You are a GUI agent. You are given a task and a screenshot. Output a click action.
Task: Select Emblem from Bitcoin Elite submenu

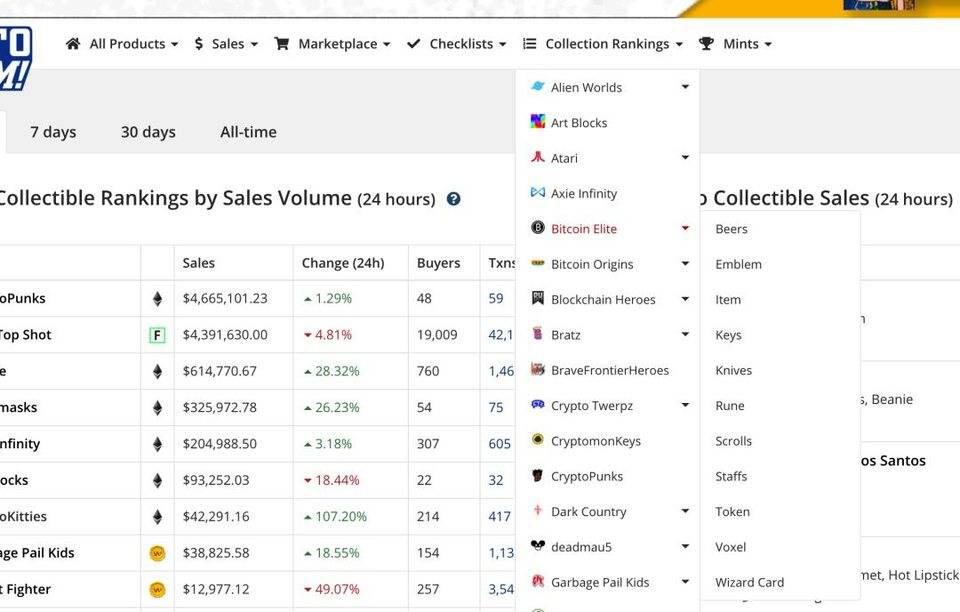738,264
